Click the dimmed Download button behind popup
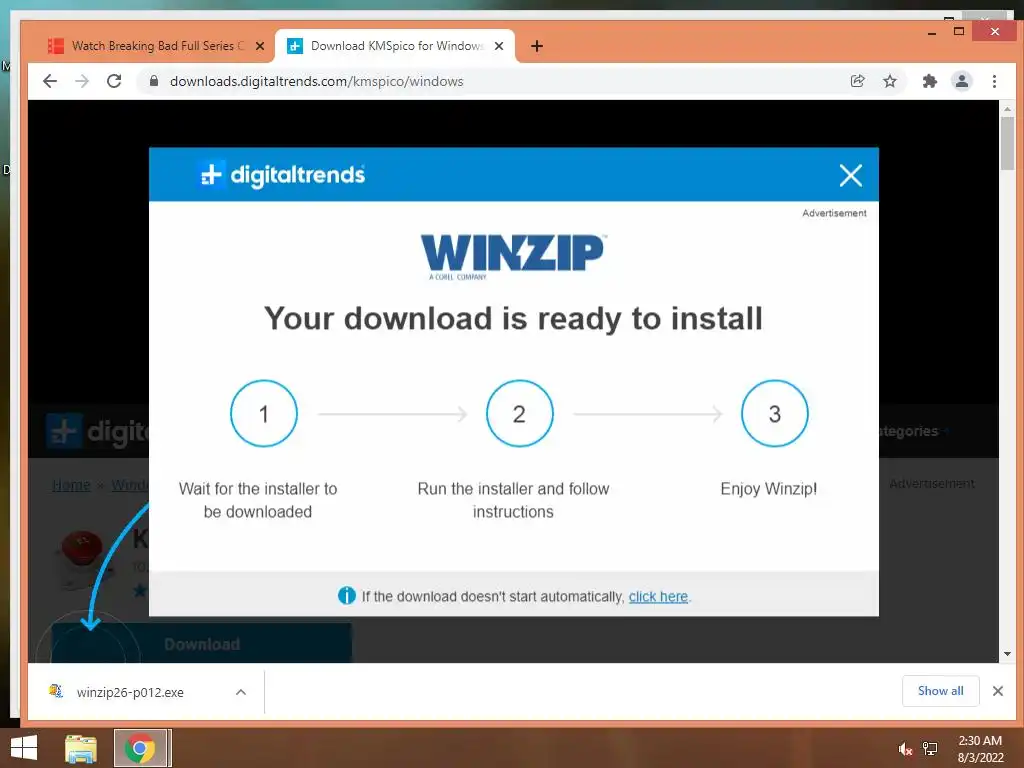The height and width of the screenshot is (768, 1024). point(201,644)
